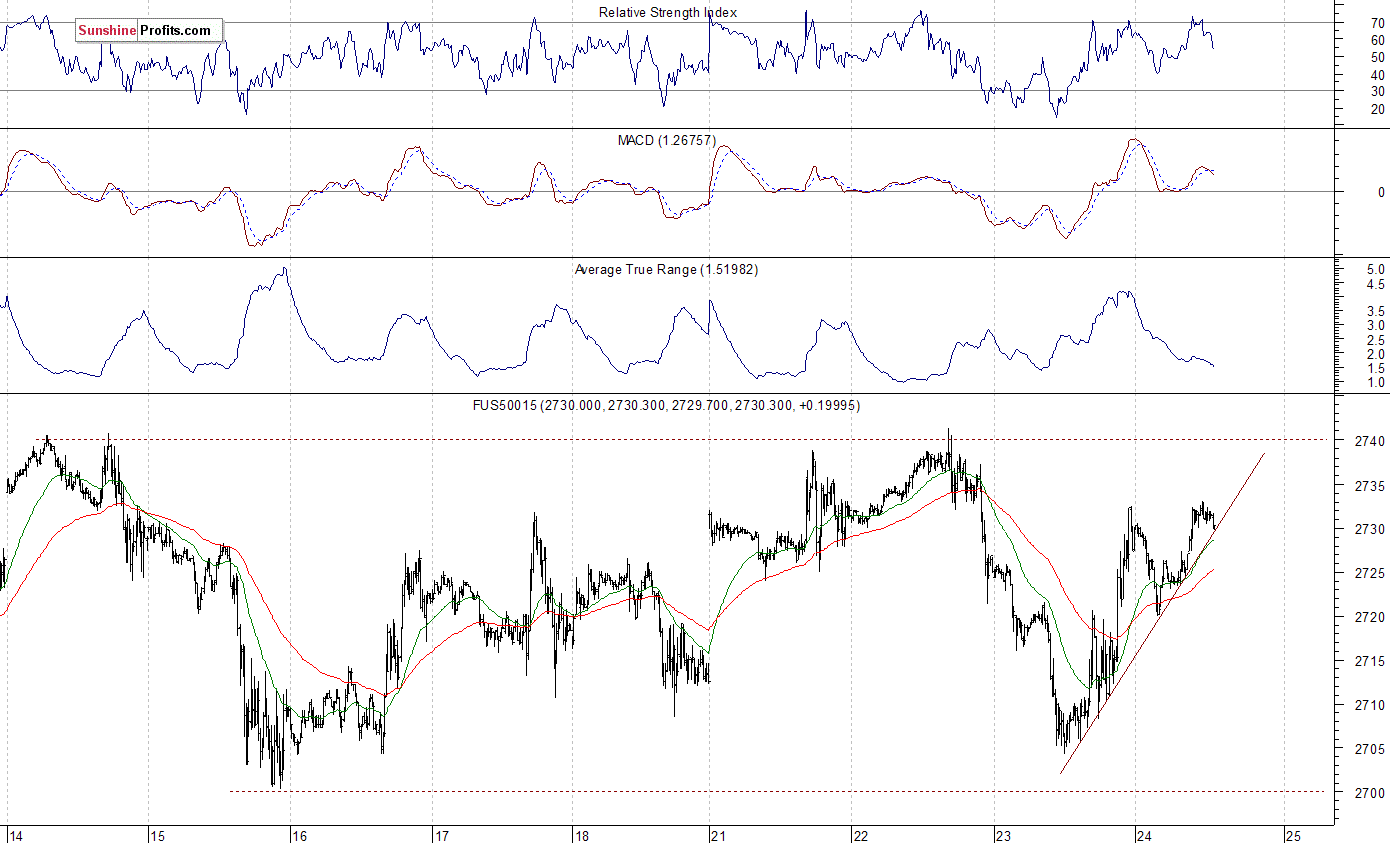
Task: Click the MACD (1.26757) panel label
Action: point(667,140)
